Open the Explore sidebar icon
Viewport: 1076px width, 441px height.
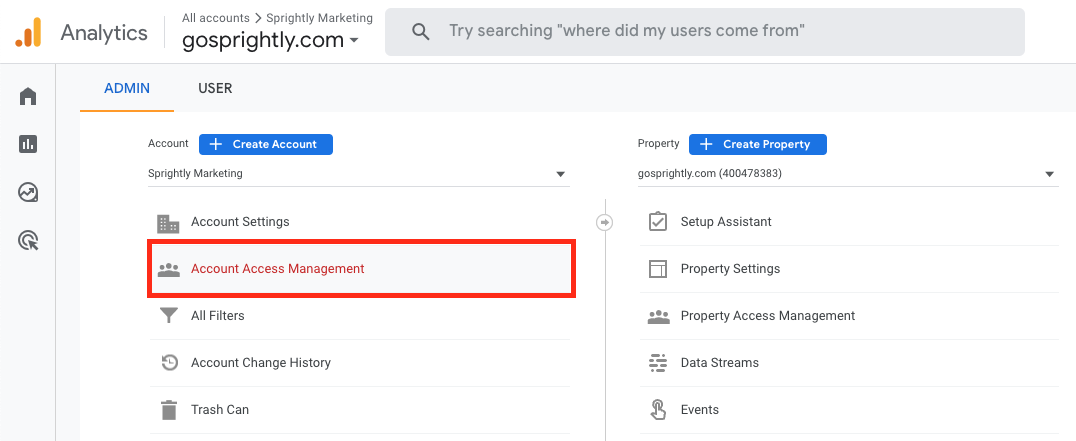tap(28, 193)
